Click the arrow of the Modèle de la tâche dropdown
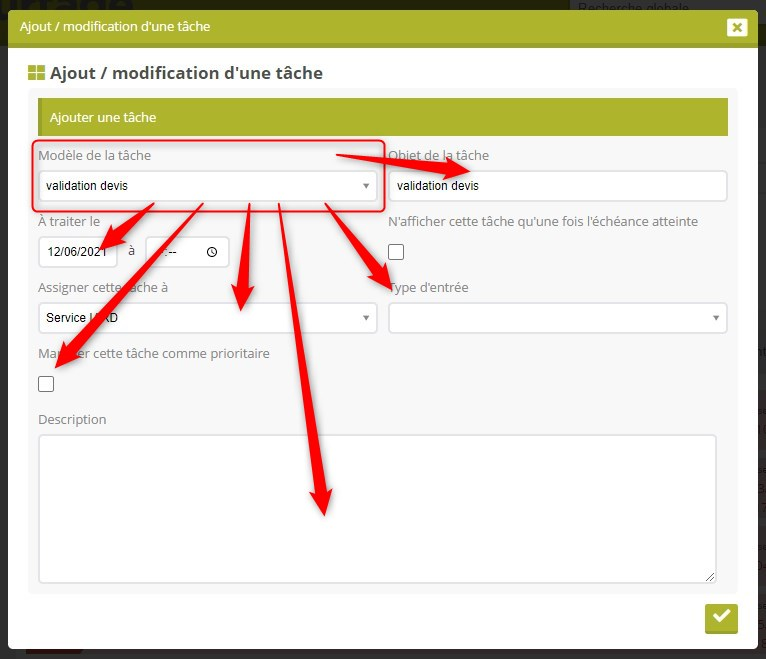766x659 pixels. click(x=366, y=185)
